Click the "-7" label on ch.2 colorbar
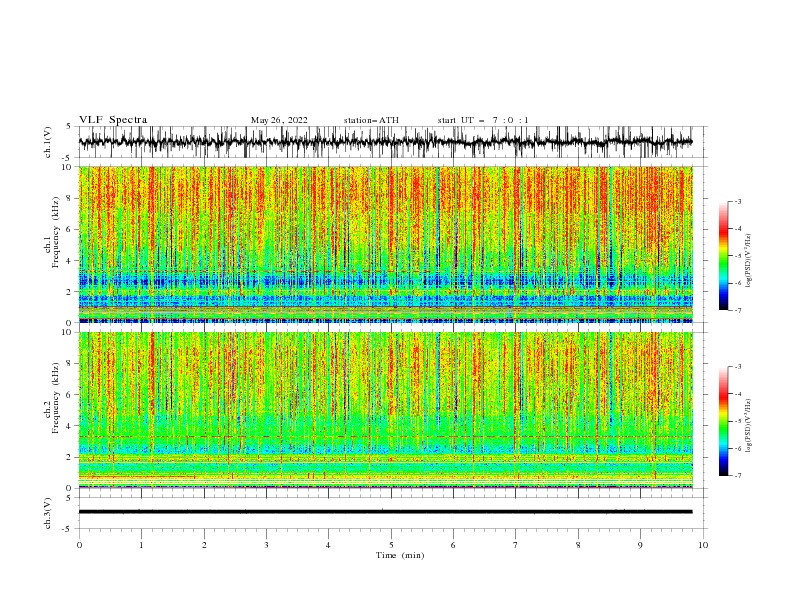792x612 pixels. (737, 476)
